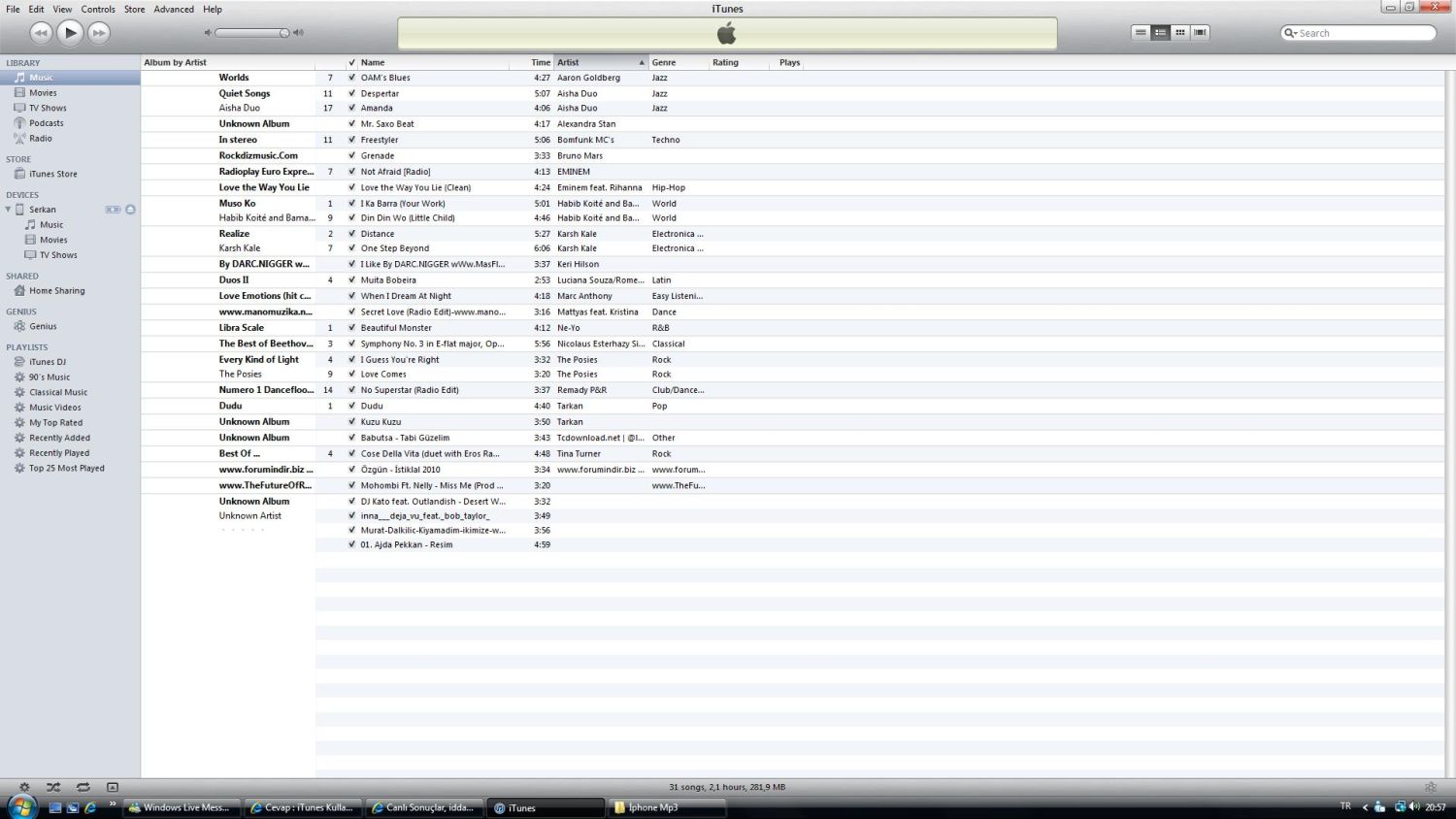Switch to album list view
Image resolution: width=1456 pixels, height=819 pixels.
point(1160,32)
